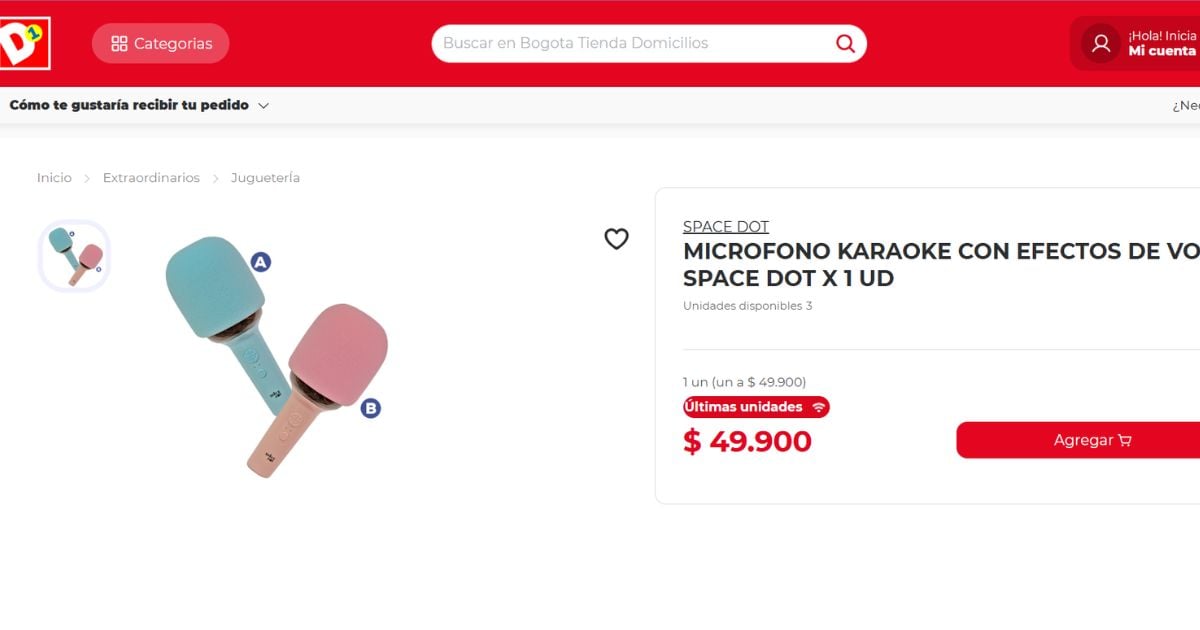Select the small product thumbnail image
Image resolution: width=1200 pixels, height=630 pixels.
pos(73,254)
